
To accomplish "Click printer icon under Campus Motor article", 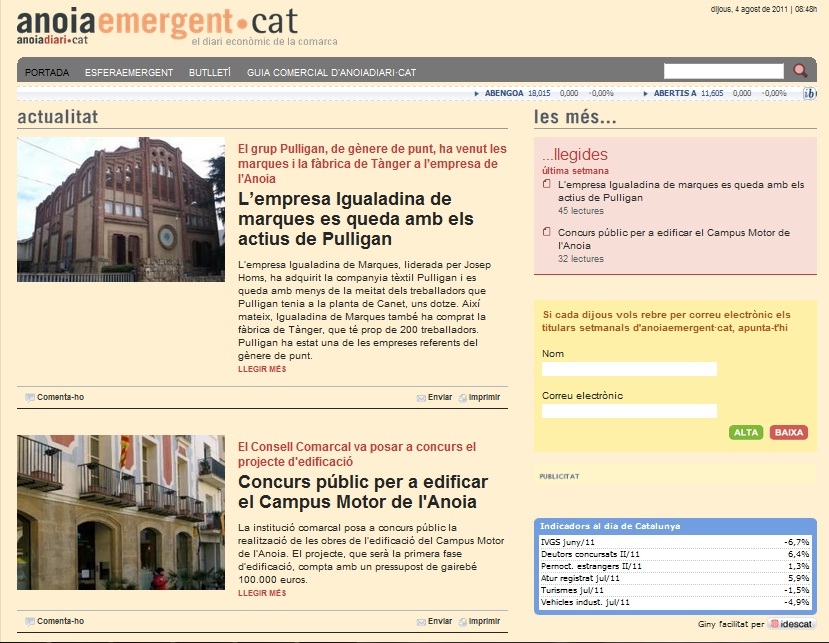I will tap(463, 622).
